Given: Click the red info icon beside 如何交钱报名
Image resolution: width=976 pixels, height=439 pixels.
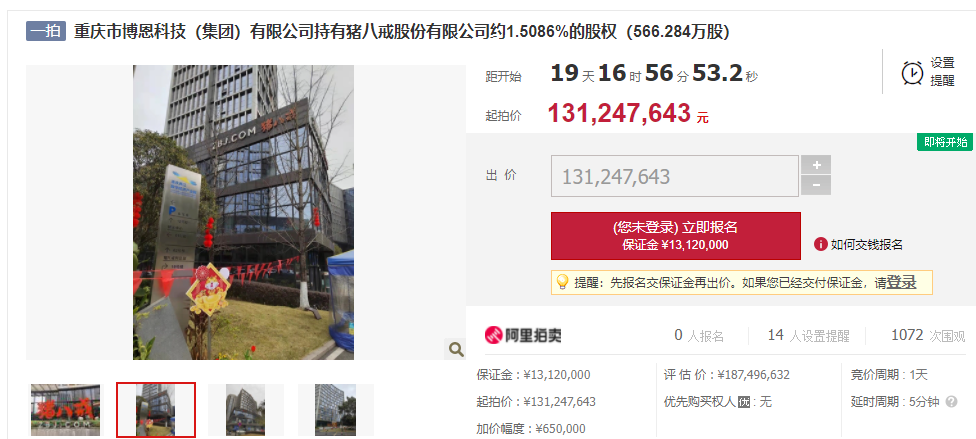Looking at the screenshot, I should tap(820, 244).
